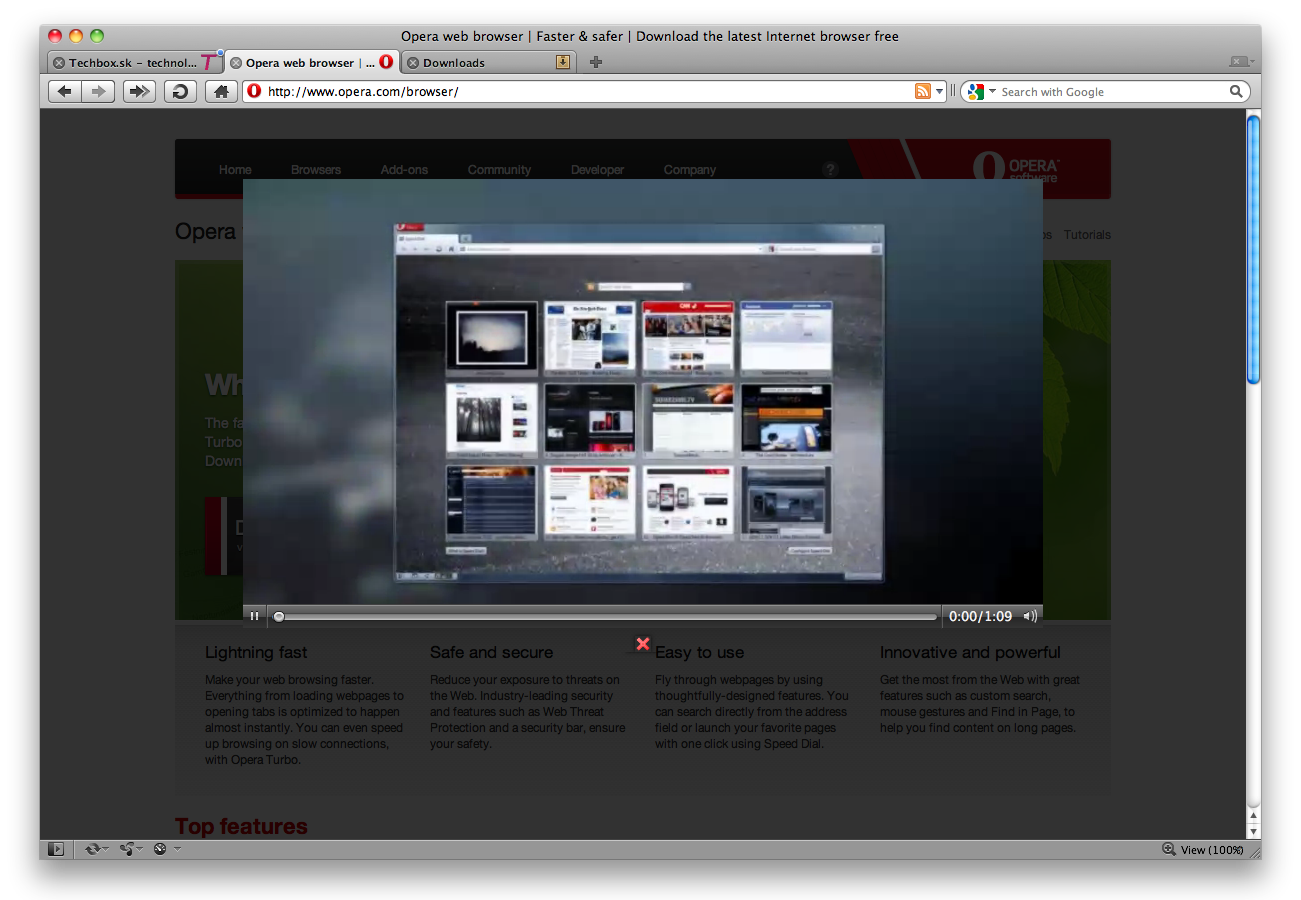Go to the Home page button
1301x900 pixels.
point(221,92)
